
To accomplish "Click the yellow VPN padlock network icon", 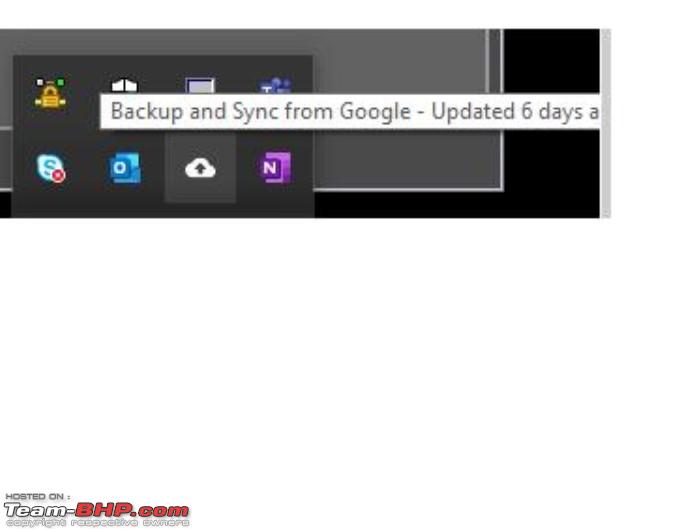I will tap(50, 92).
